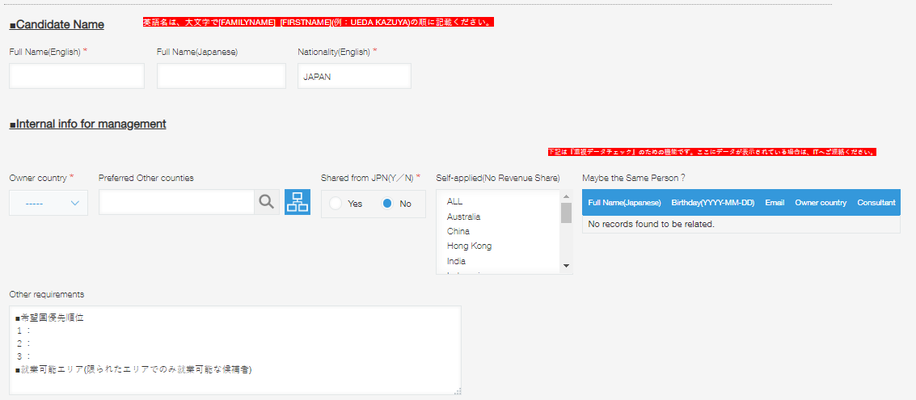Image resolution: width=916 pixels, height=400 pixels.
Task: Open the Owner country dropdown
Action: 48,203
